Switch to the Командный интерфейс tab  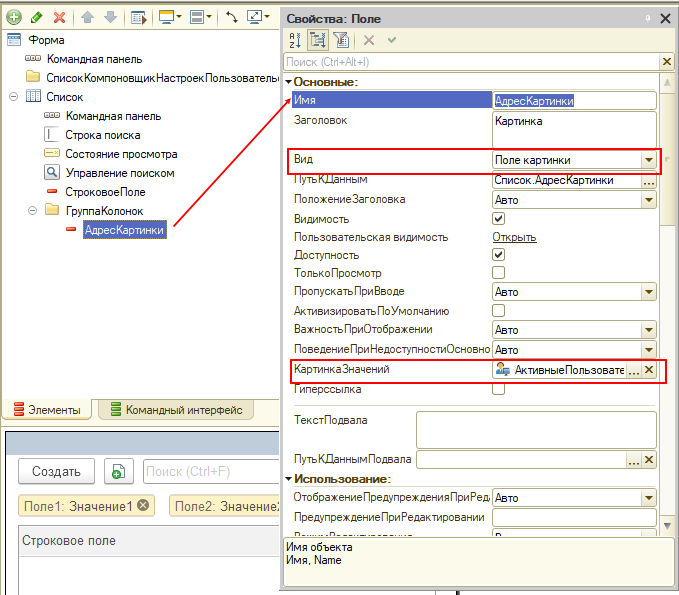tap(178, 409)
